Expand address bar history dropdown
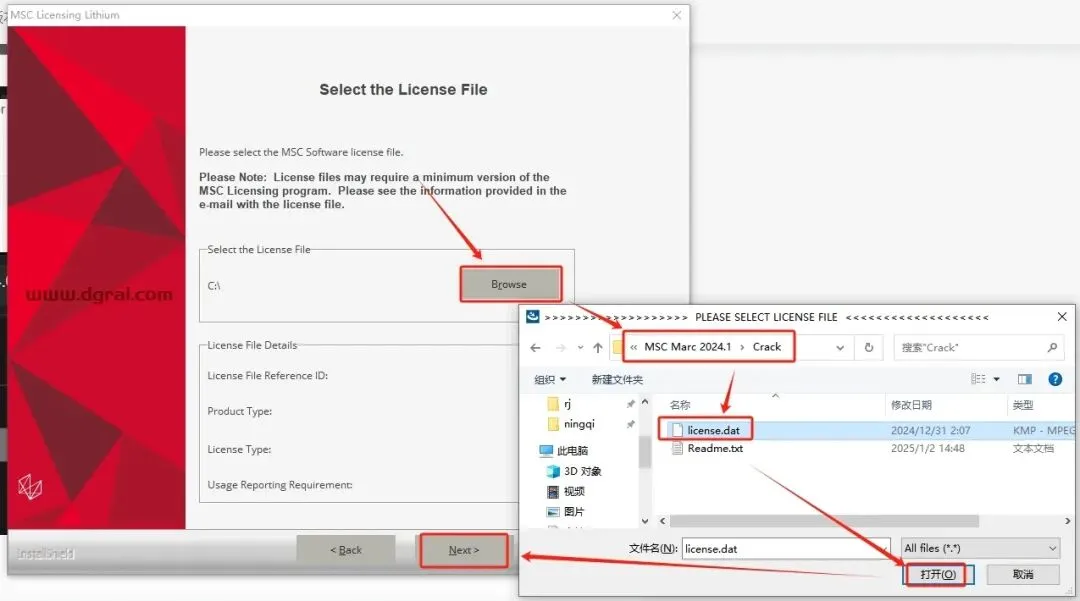1080x601 pixels. pyautogui.click(x=840, y=348)
